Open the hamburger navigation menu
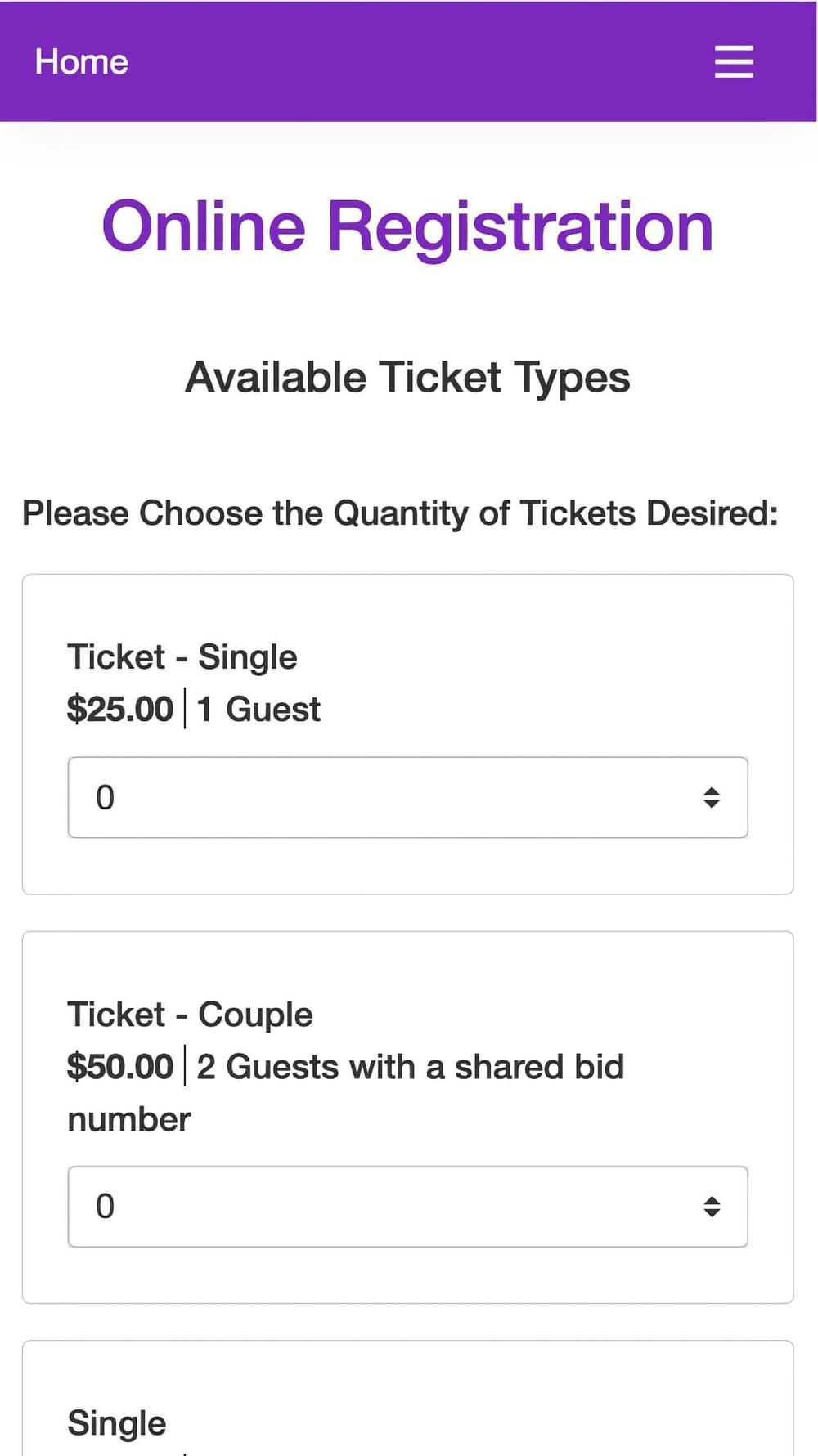 [734, 62]
